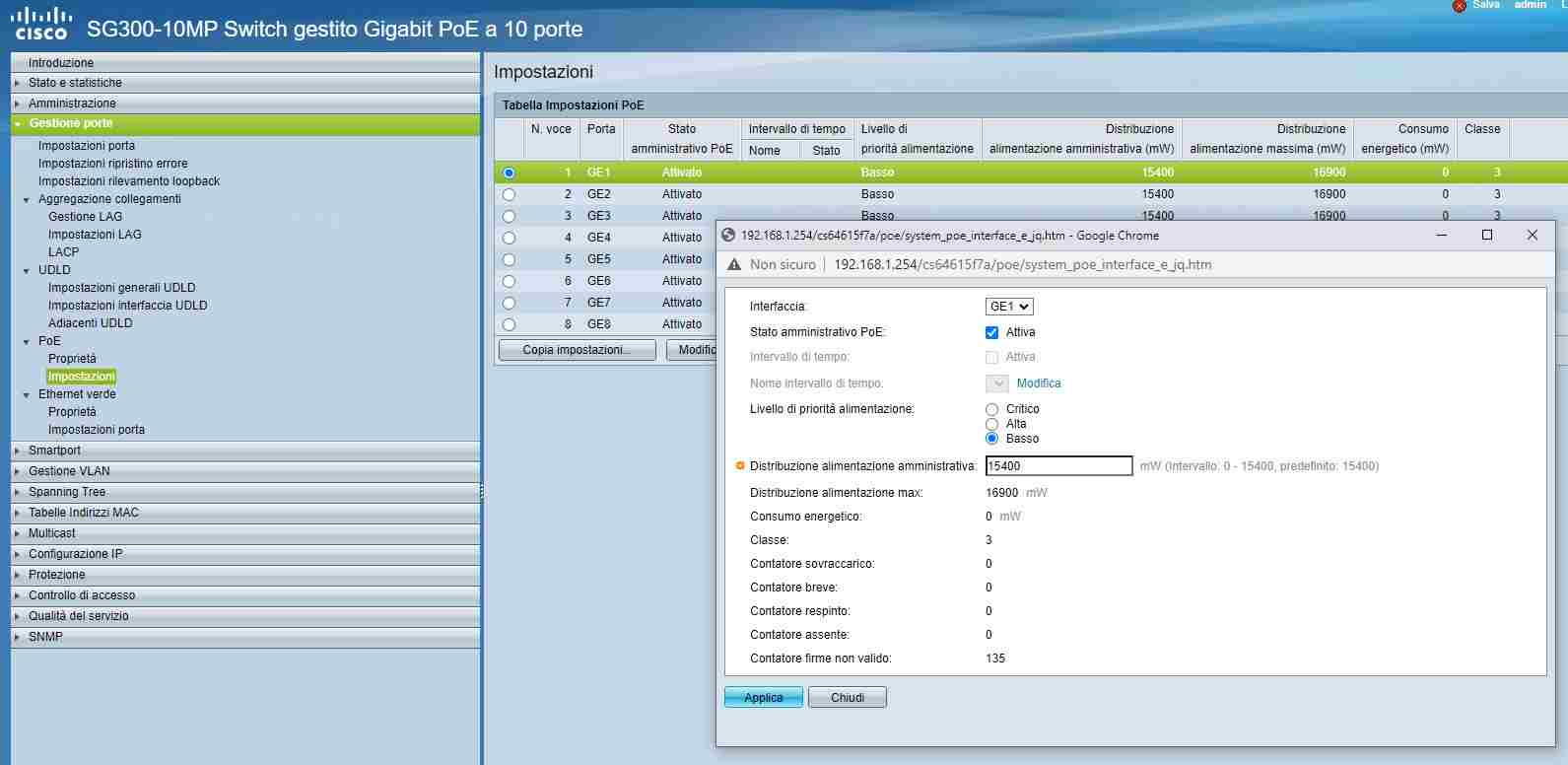This screenshot has height=765, width=1568.
Task: Open Adiacenti UDLD page
Action: point(90,323)
